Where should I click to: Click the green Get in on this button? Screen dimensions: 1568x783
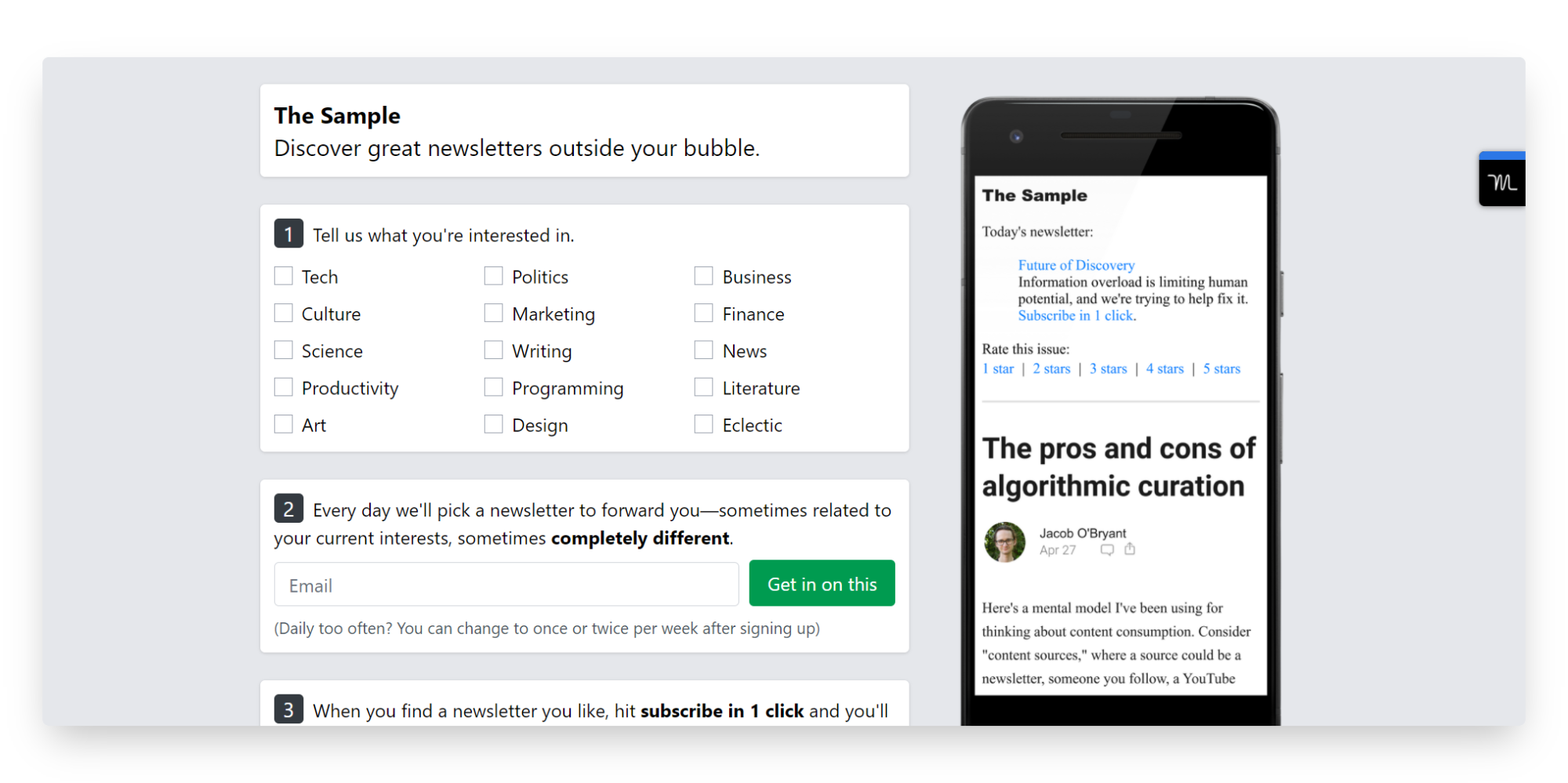[x=822, y=584]
